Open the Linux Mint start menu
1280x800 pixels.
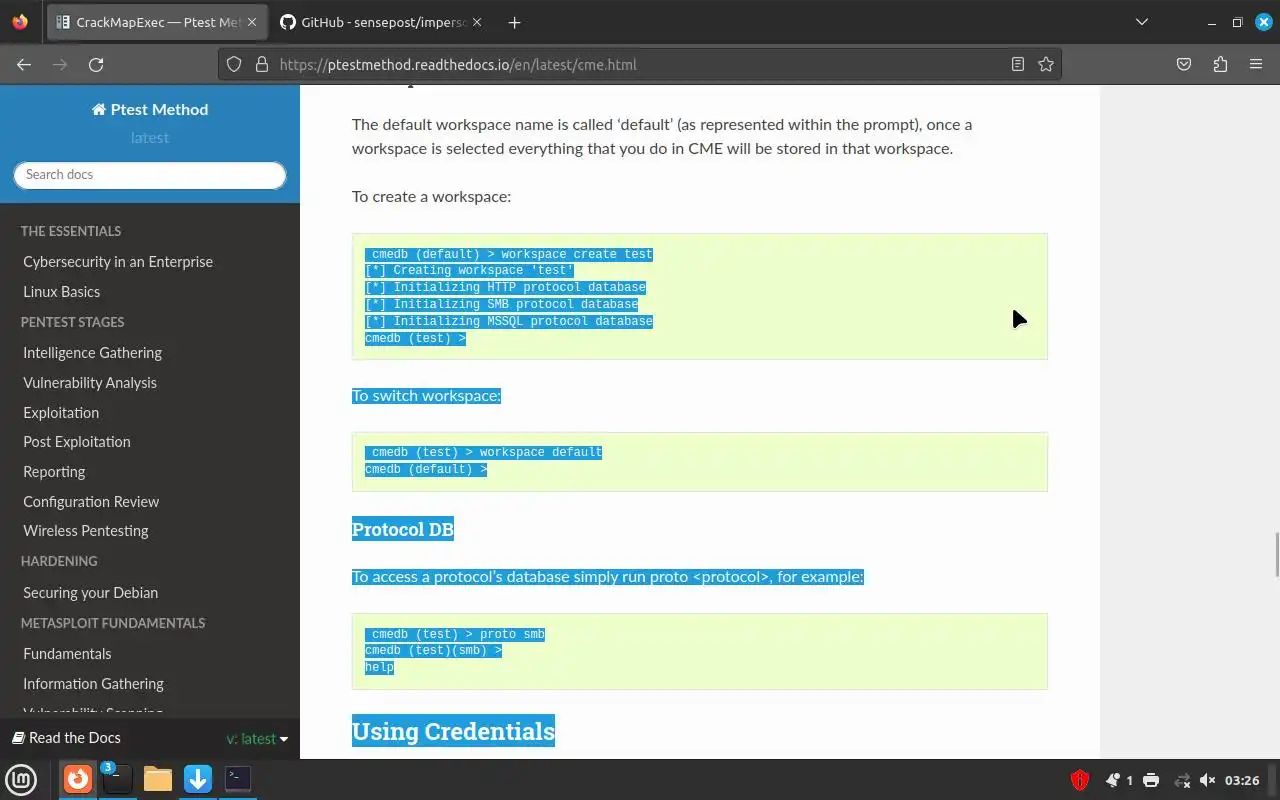[21, 779]
